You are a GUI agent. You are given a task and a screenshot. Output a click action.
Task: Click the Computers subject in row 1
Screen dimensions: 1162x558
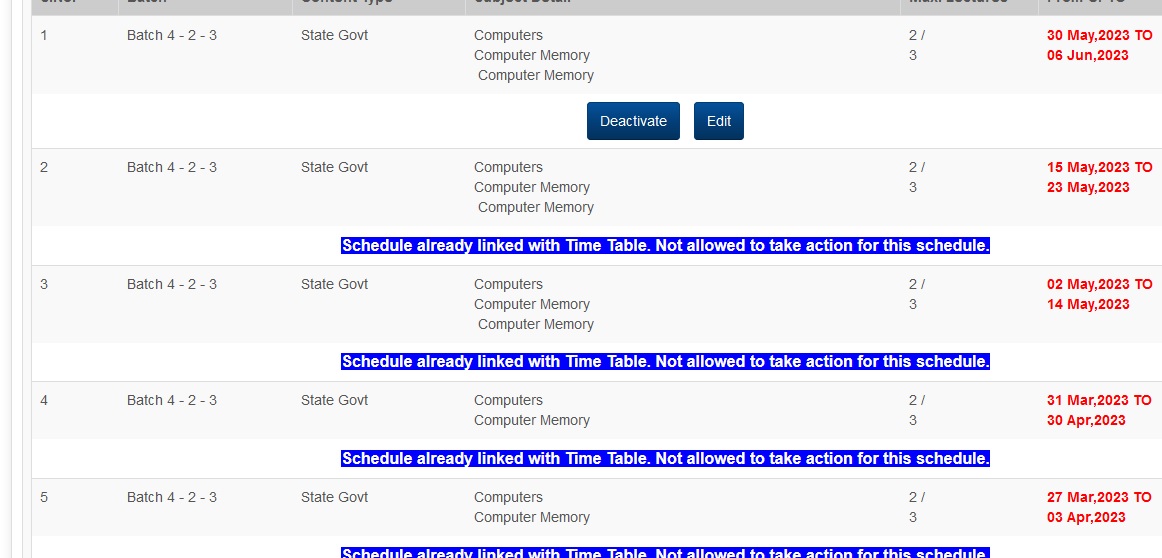tap(508, 36)
